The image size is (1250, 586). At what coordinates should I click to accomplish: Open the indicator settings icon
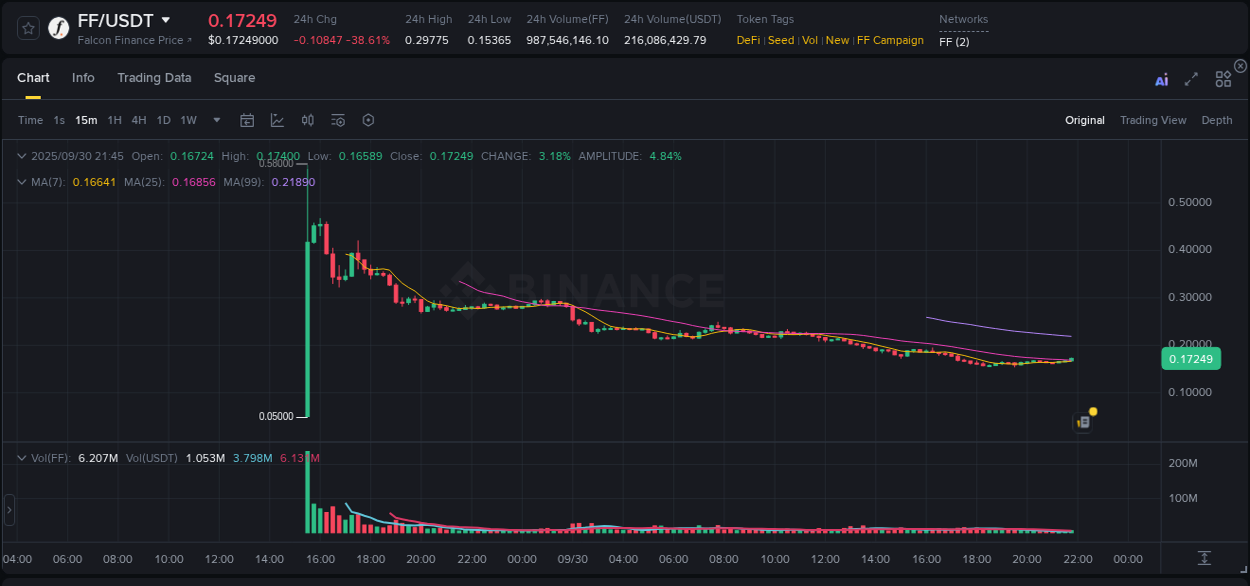(x=337, y=119)
